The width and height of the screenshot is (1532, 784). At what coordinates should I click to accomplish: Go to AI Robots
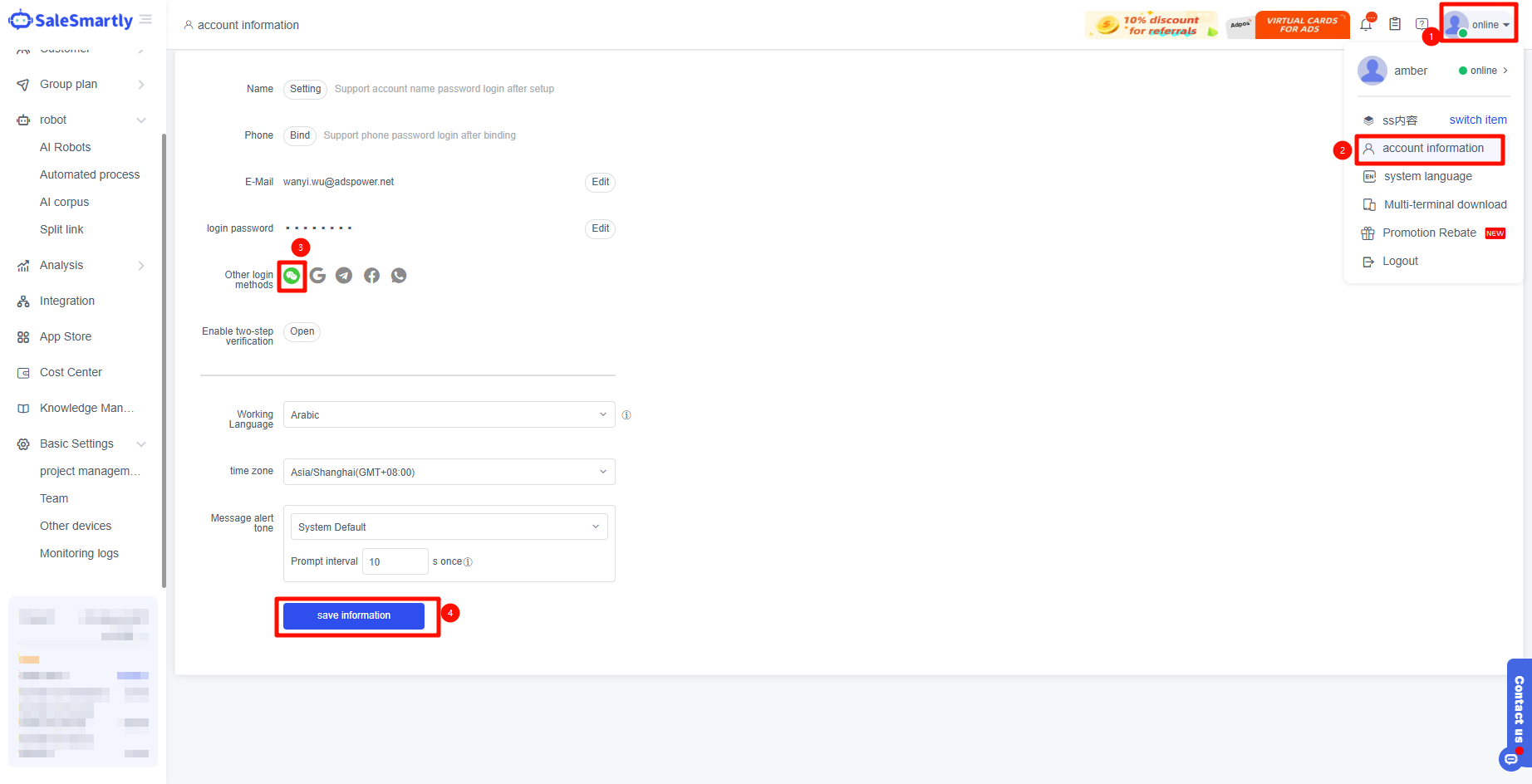[x=66, y=148]
